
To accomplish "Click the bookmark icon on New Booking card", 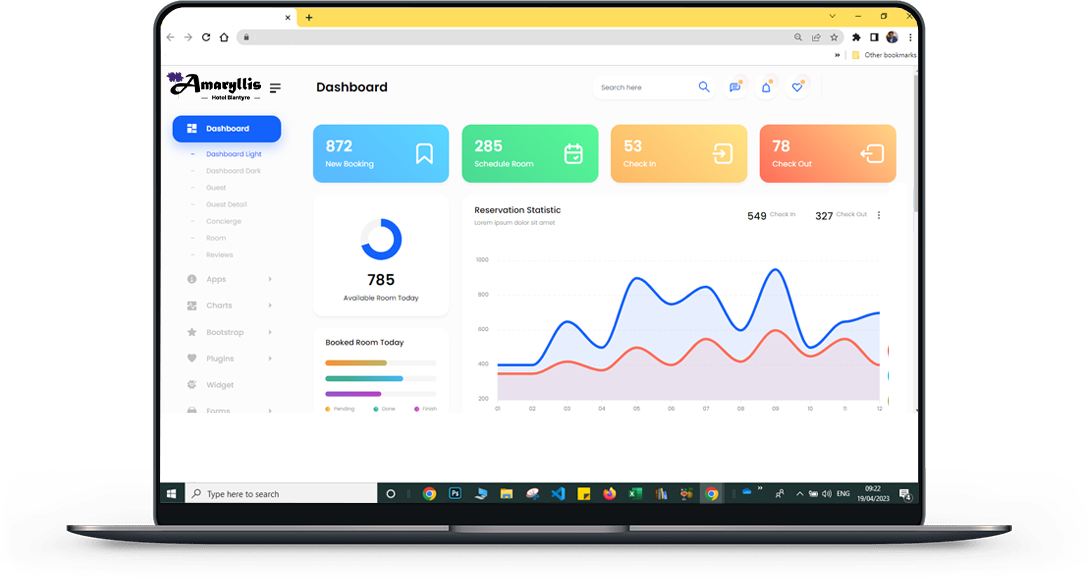I will [424, 153].
